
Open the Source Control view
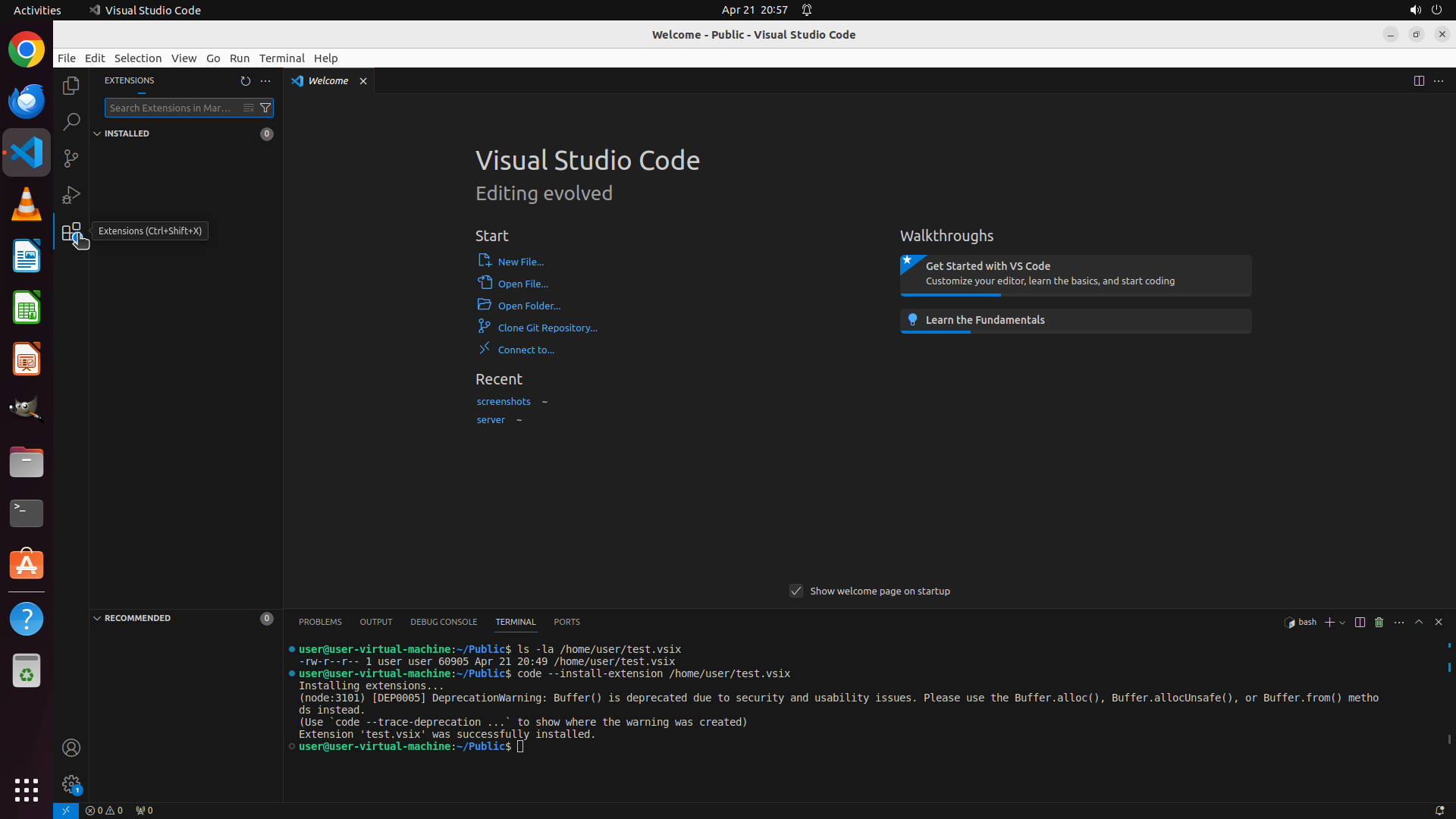[x=71, y=158]
